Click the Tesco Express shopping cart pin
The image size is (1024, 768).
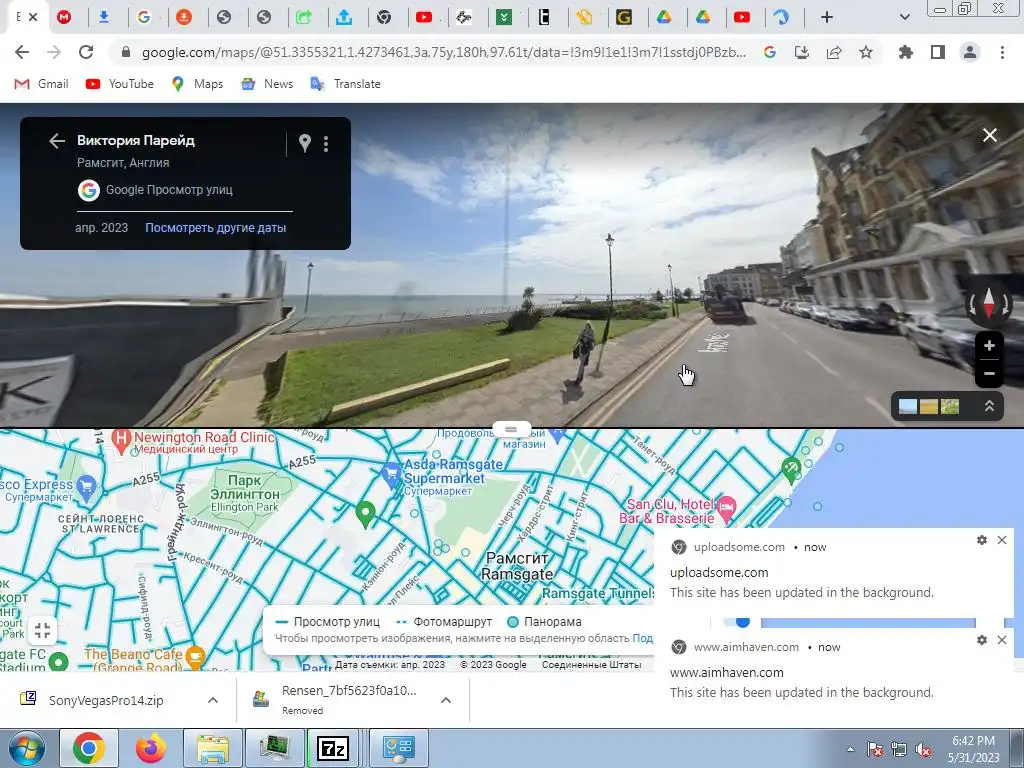pos(86,487)
